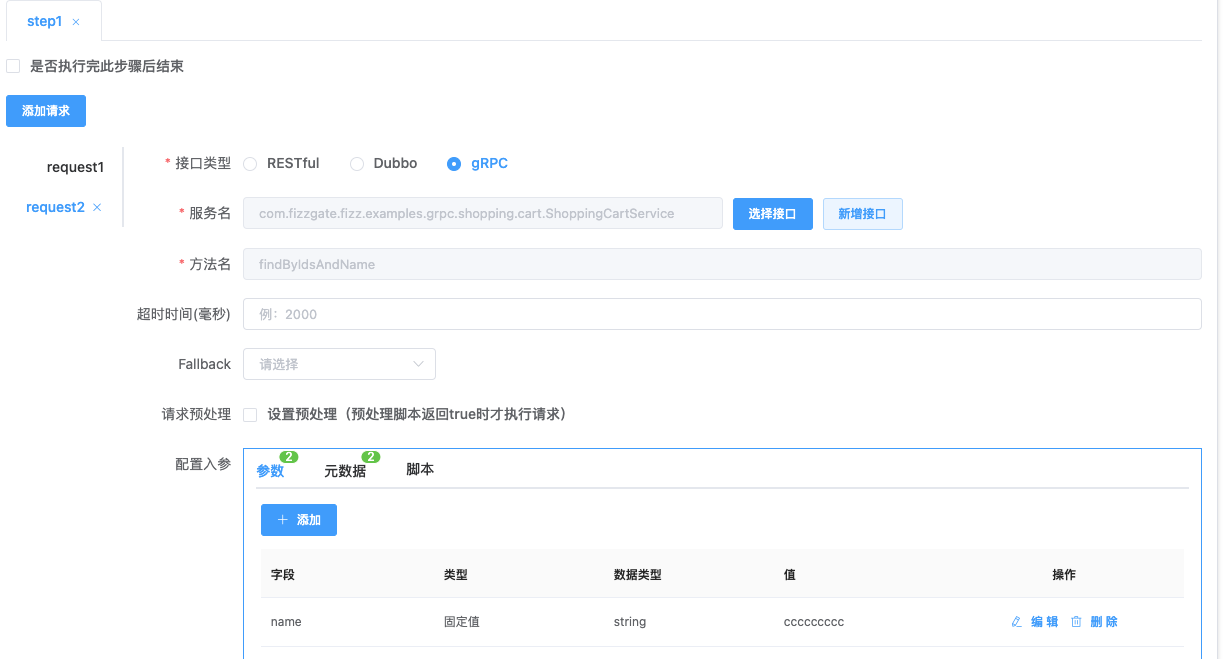This screenshot has width=1229, height=659.
Task: Remove request2 using its x icon
Action: pos(97,207)
